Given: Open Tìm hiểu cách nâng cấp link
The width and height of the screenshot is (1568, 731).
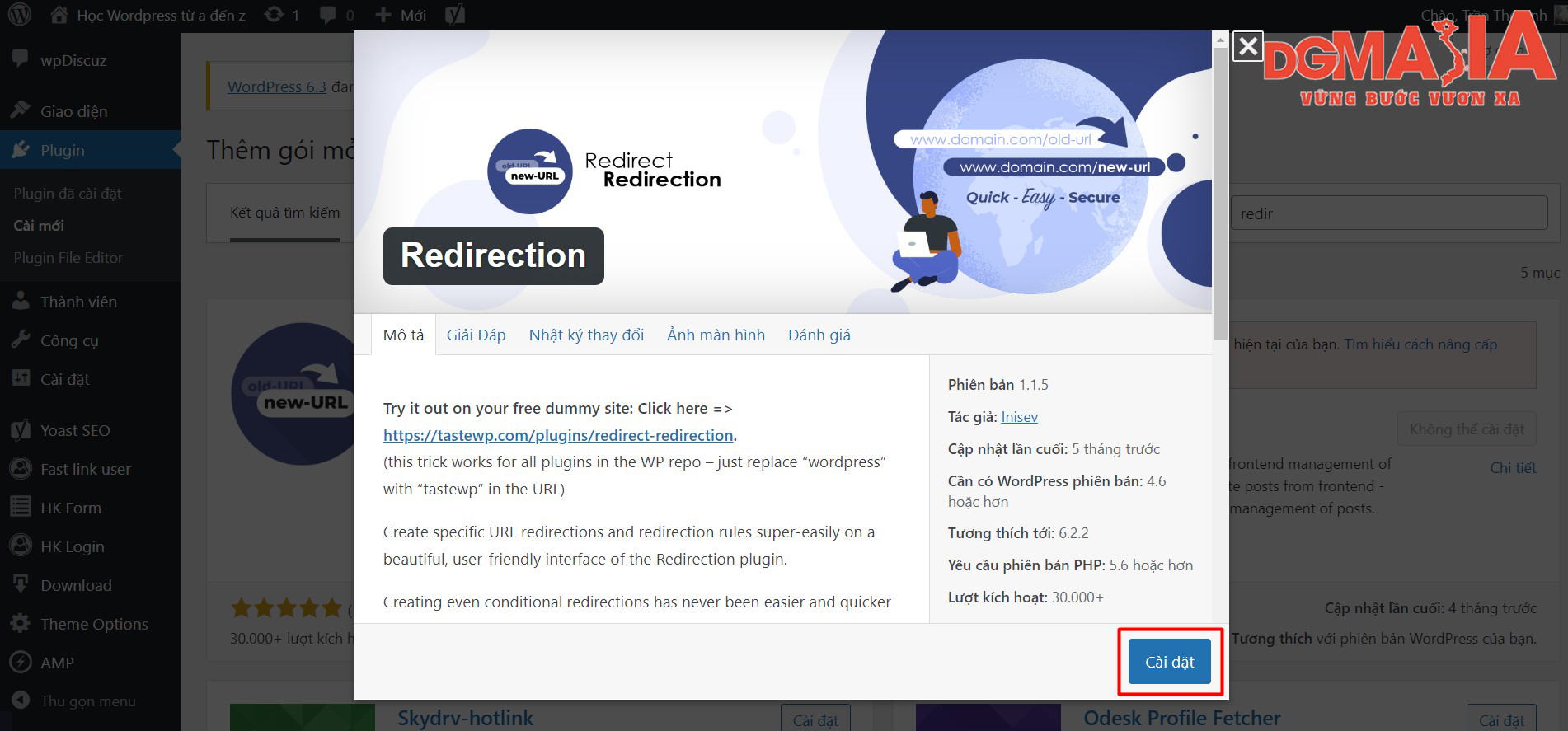Looking at the screenshot, I should point(1420,344).
